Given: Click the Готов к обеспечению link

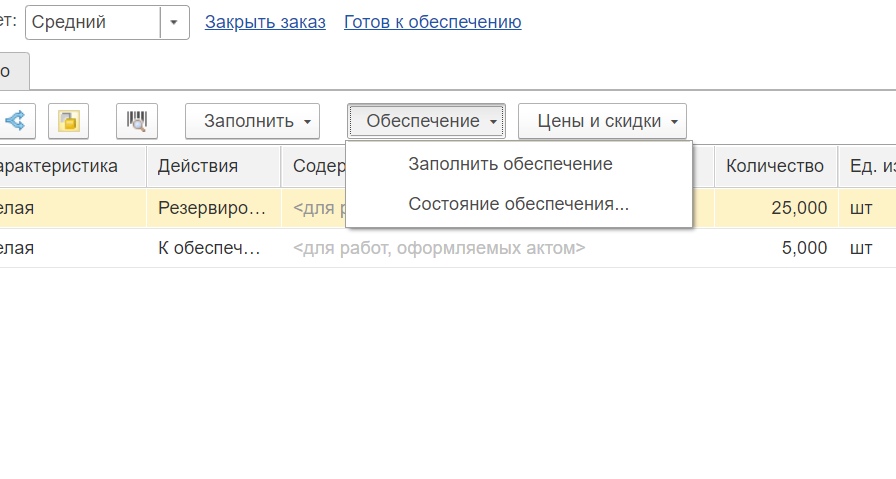Looking at the screenshot, I should click(x=432, y=22).
